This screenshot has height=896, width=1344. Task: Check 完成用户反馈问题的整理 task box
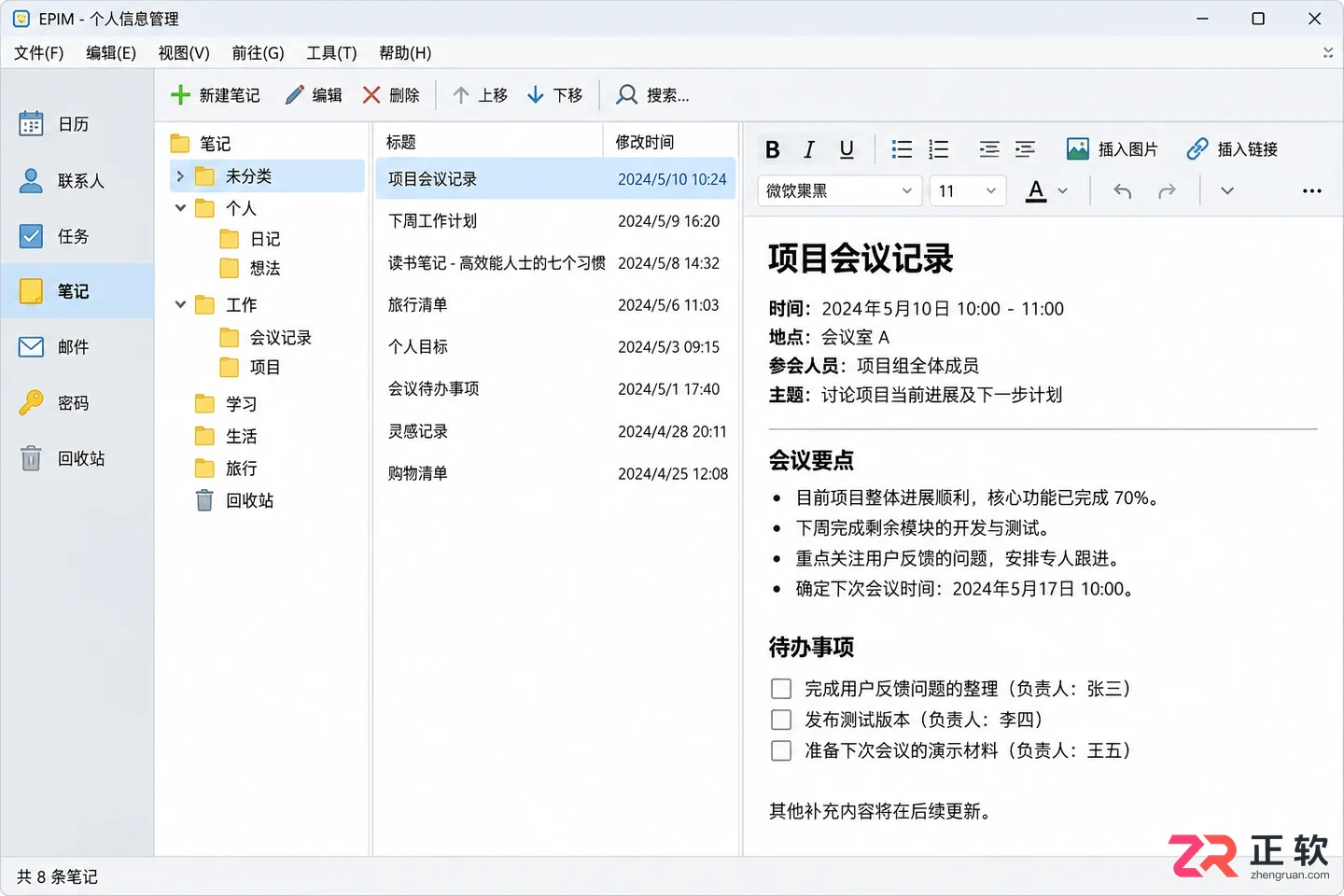pyautogui.click(x=781, y=689)
